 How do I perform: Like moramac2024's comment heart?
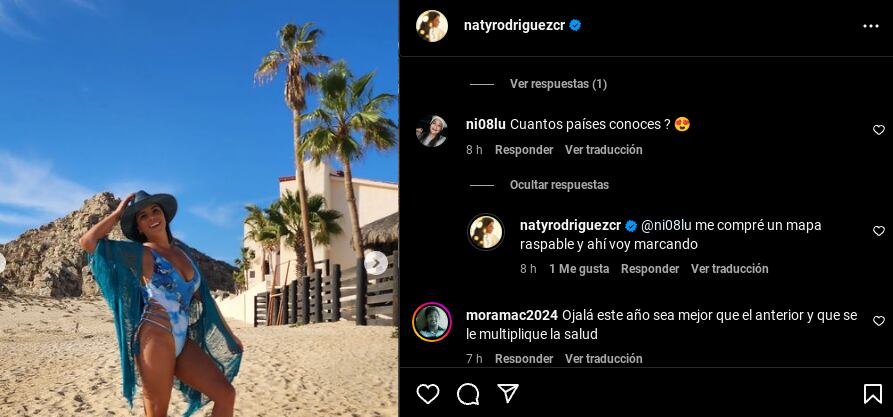[x=879, y=321]
